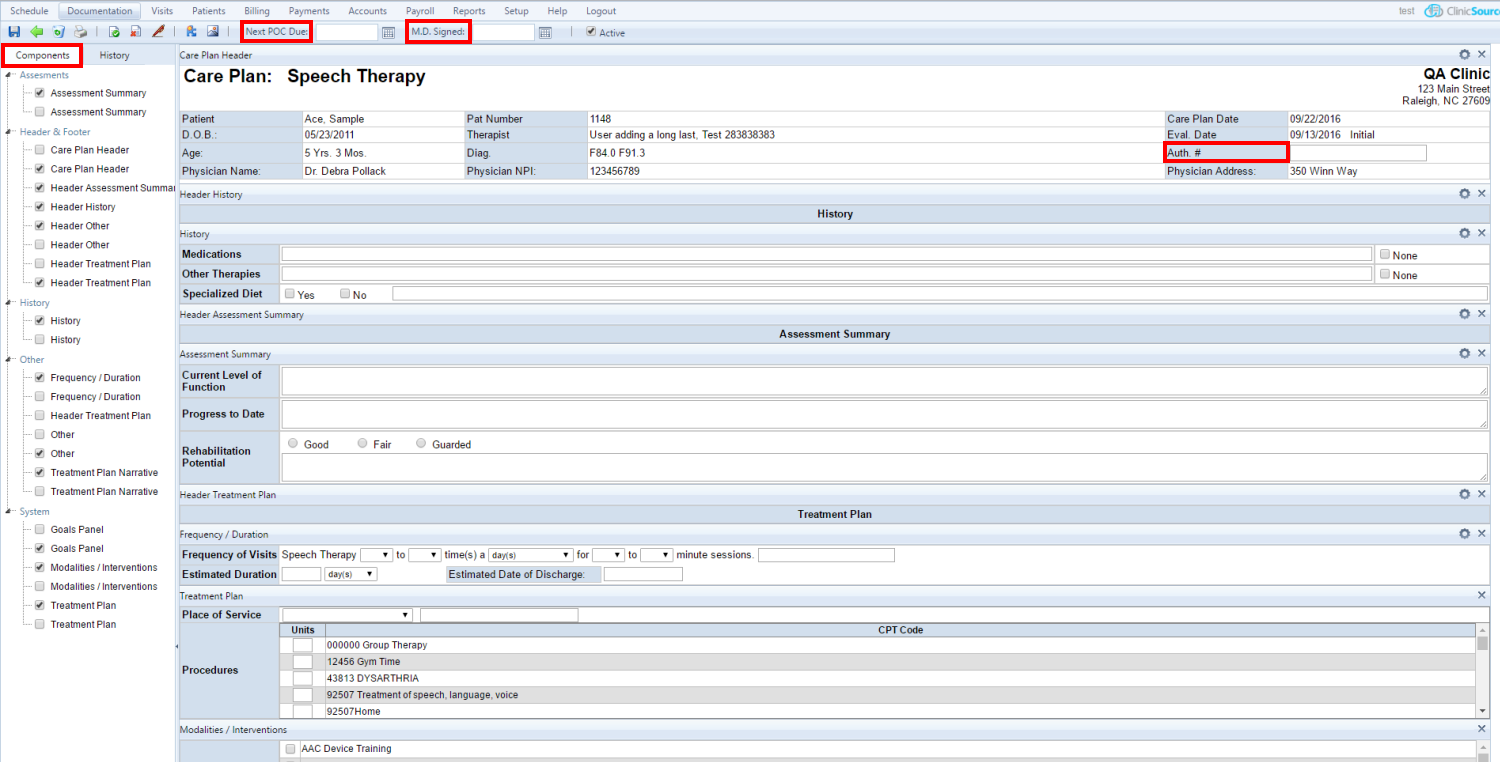Open the Place of Service dropdown

(x=347, y=615)
